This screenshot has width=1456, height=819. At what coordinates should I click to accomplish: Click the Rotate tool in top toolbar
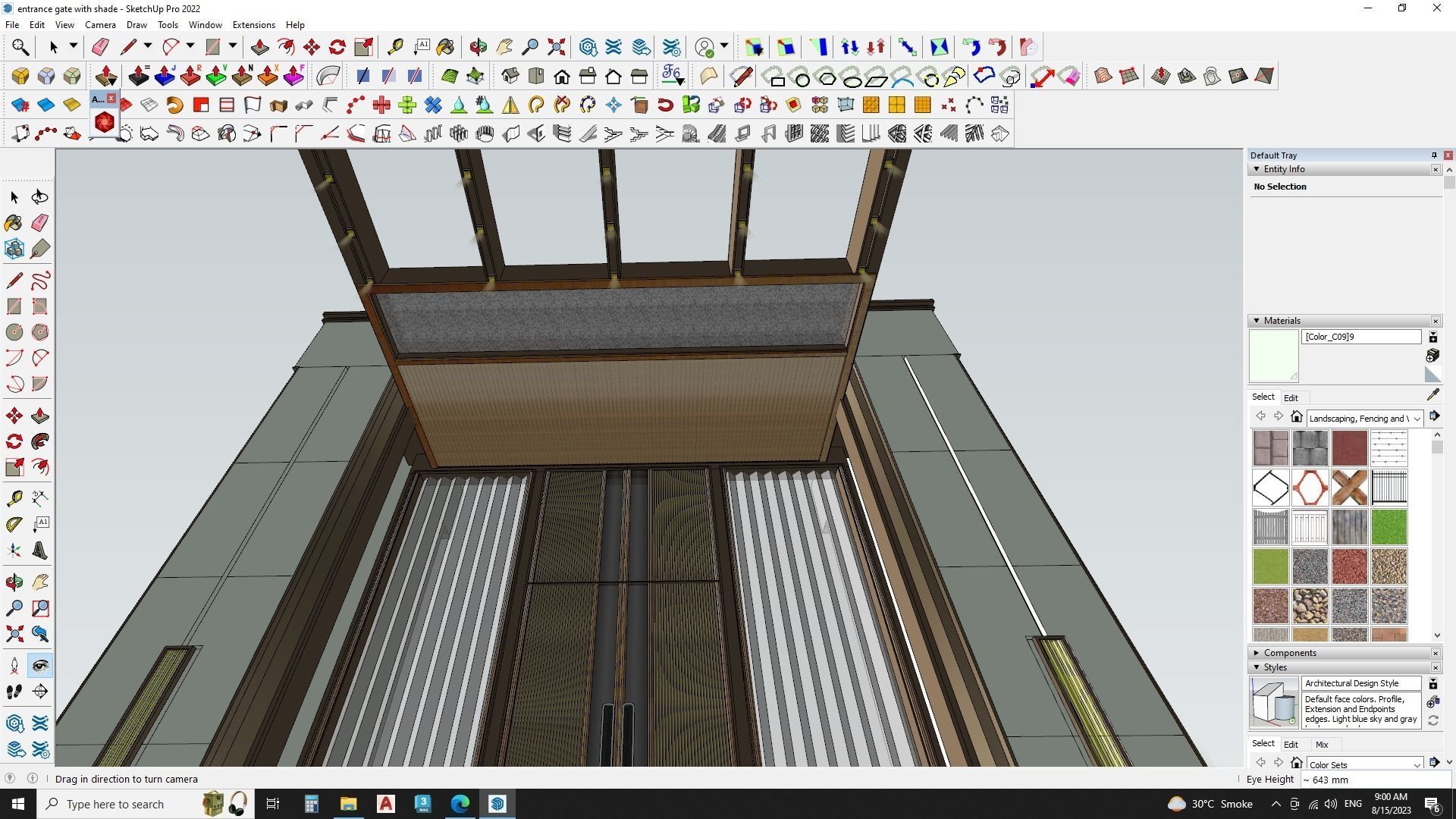click(337, 47)
